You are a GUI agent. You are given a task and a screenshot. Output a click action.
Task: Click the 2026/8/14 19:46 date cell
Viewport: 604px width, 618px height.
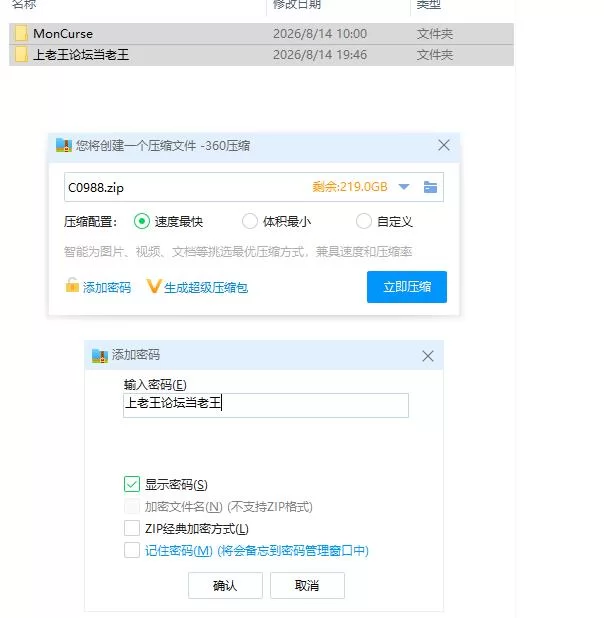click(x=320, y=55)
